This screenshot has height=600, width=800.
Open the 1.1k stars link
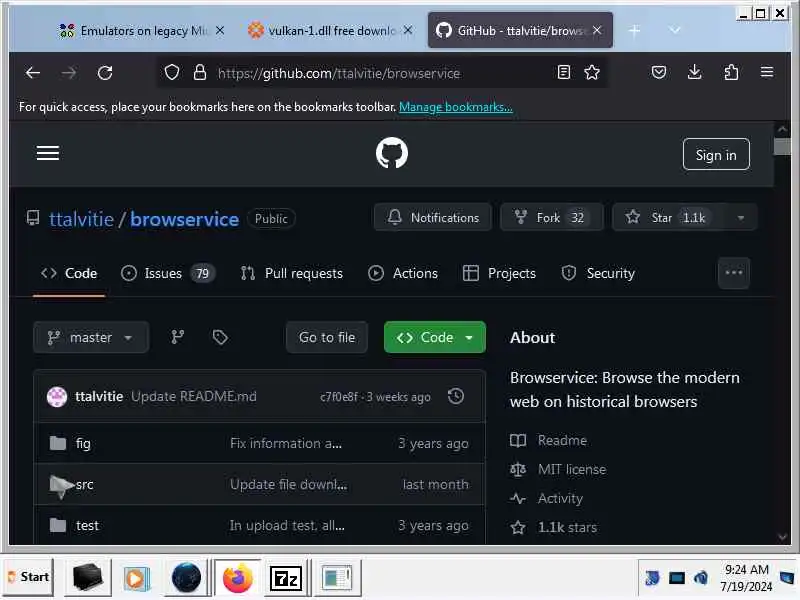567,528
